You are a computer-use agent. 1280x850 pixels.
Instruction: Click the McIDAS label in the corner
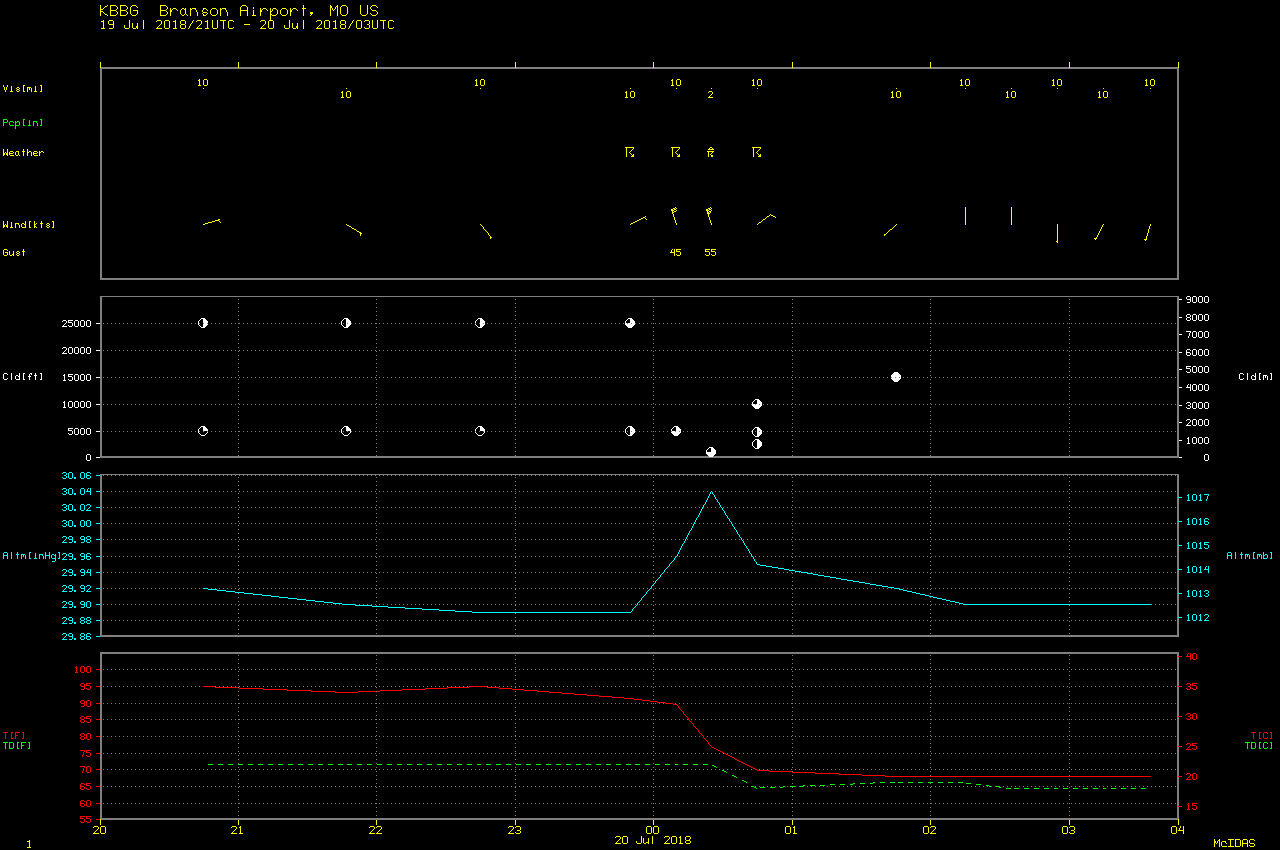pos(1233,844)
